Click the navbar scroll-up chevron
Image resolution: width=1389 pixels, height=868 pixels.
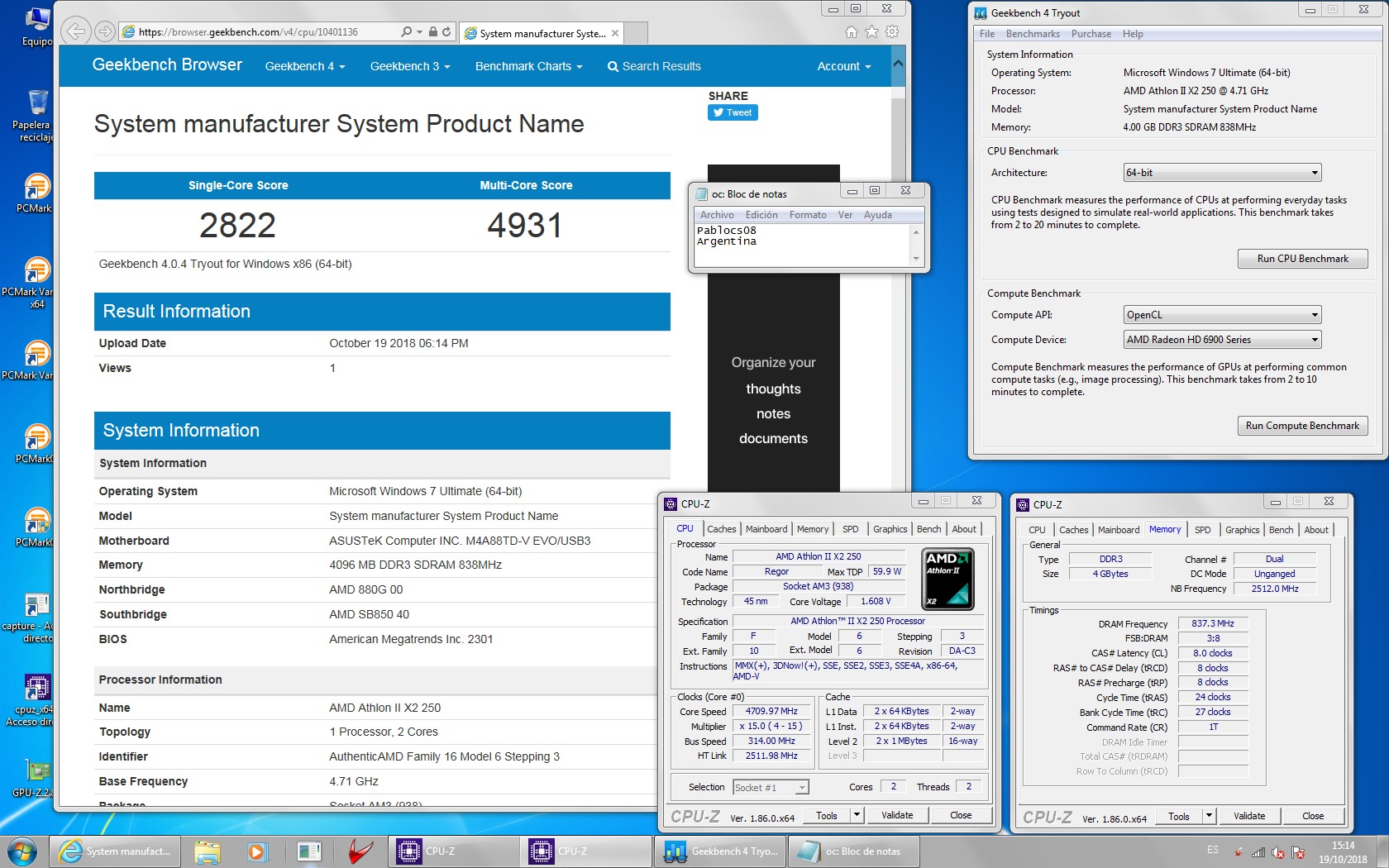point(898,64)
